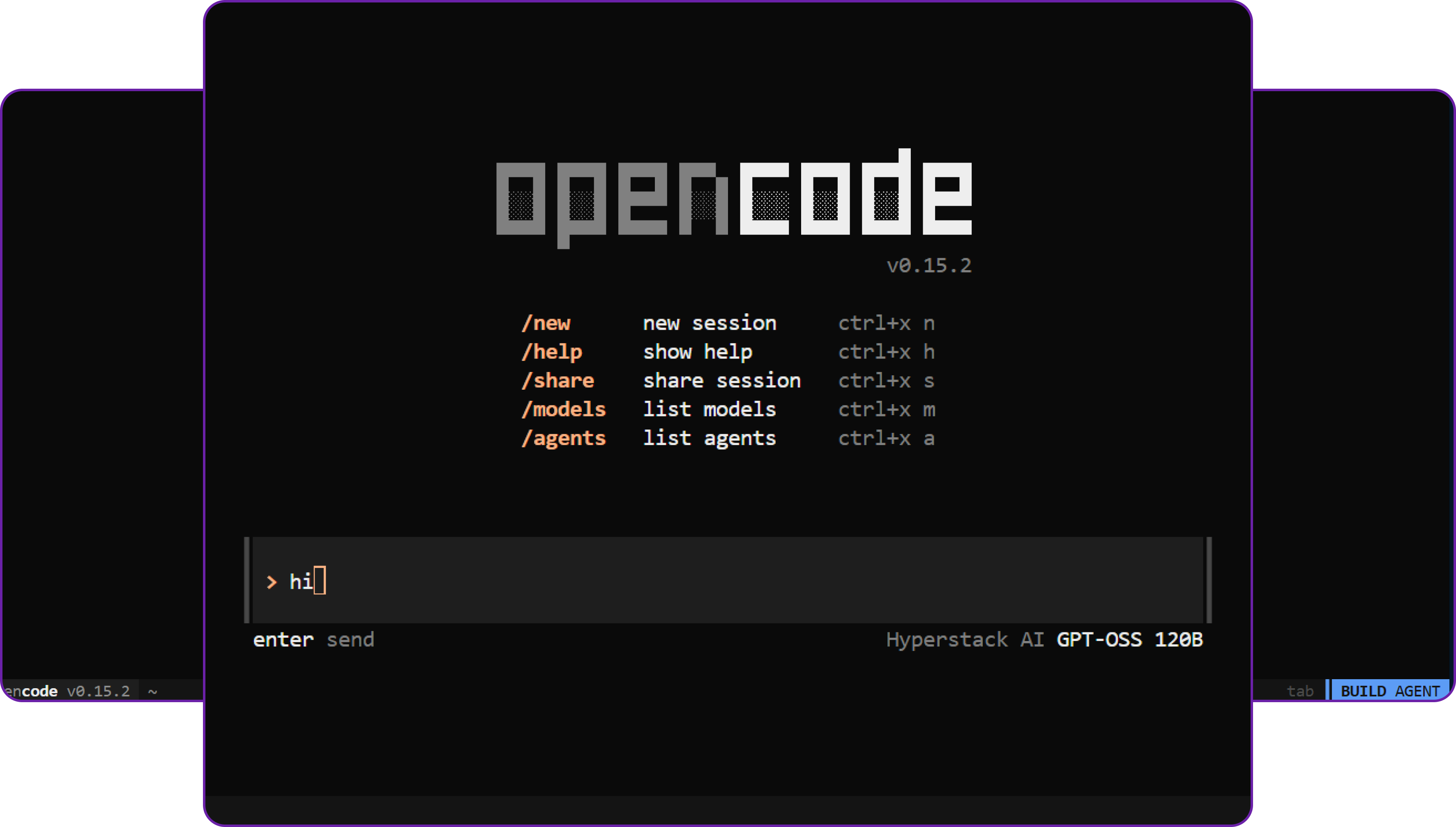Click the home directory tilde in status bar

[x=152, y=691]
